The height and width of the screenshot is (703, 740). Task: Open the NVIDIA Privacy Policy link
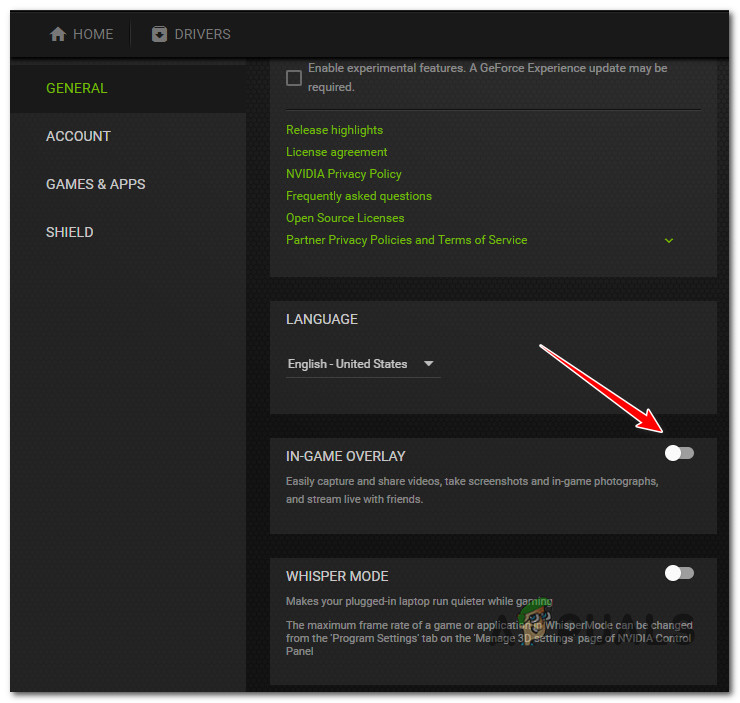[x=344, y=174]
